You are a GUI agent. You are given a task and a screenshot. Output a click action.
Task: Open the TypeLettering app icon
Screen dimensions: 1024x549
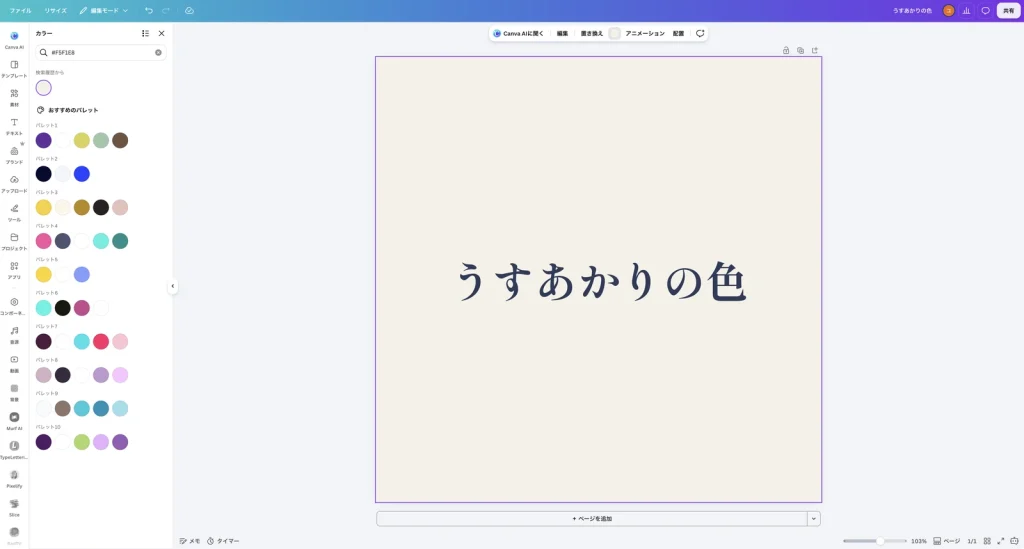(x=14, y=449)
